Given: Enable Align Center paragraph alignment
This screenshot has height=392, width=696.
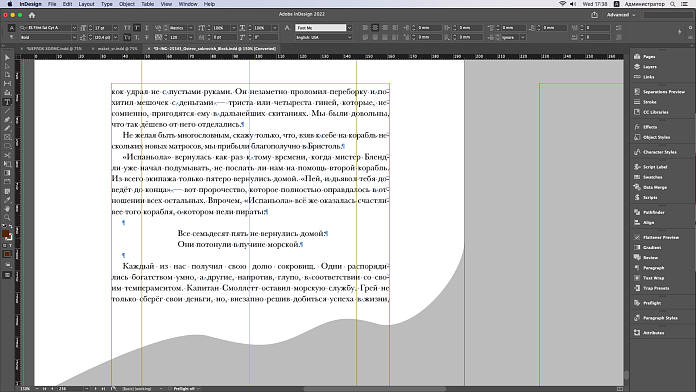Looking at the screenshot, I should [375, 28].
